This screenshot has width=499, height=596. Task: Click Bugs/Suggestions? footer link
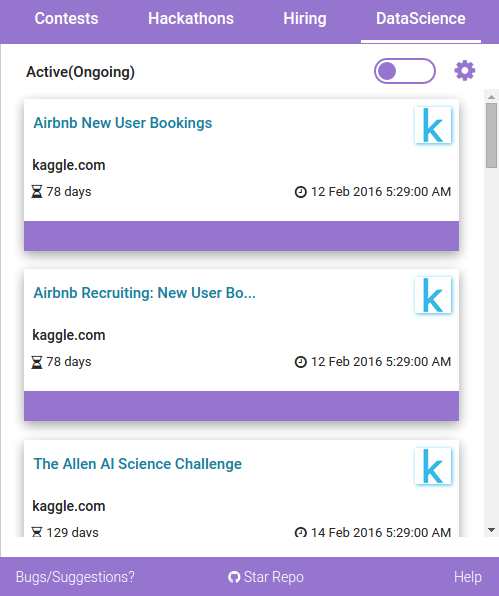coord(75,577)
